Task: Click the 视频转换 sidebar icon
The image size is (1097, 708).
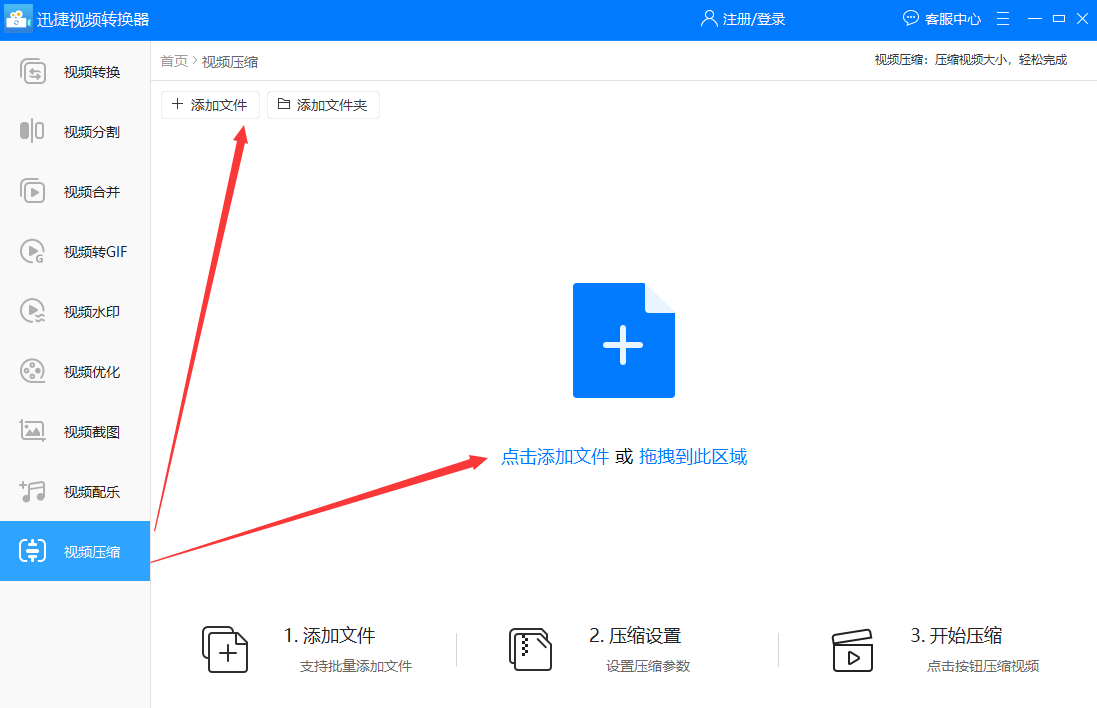Action: click(33, 72)
